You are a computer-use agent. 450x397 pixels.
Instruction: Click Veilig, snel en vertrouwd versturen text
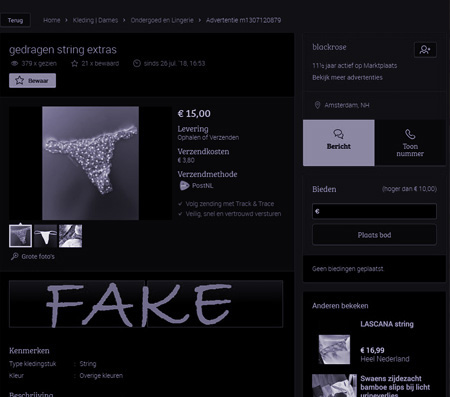[x=233, y=214]
